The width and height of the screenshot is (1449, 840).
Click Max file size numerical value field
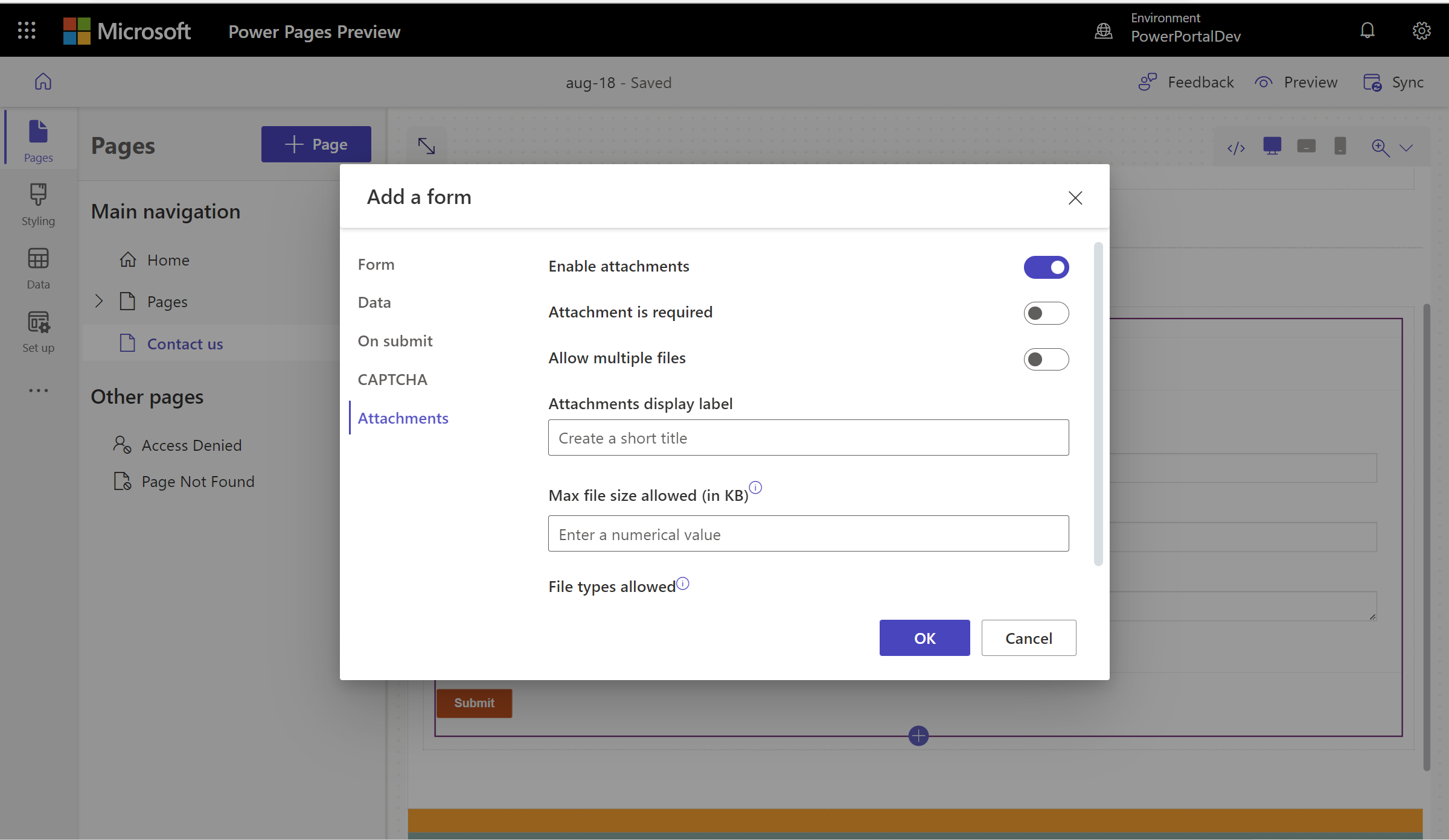808,533
